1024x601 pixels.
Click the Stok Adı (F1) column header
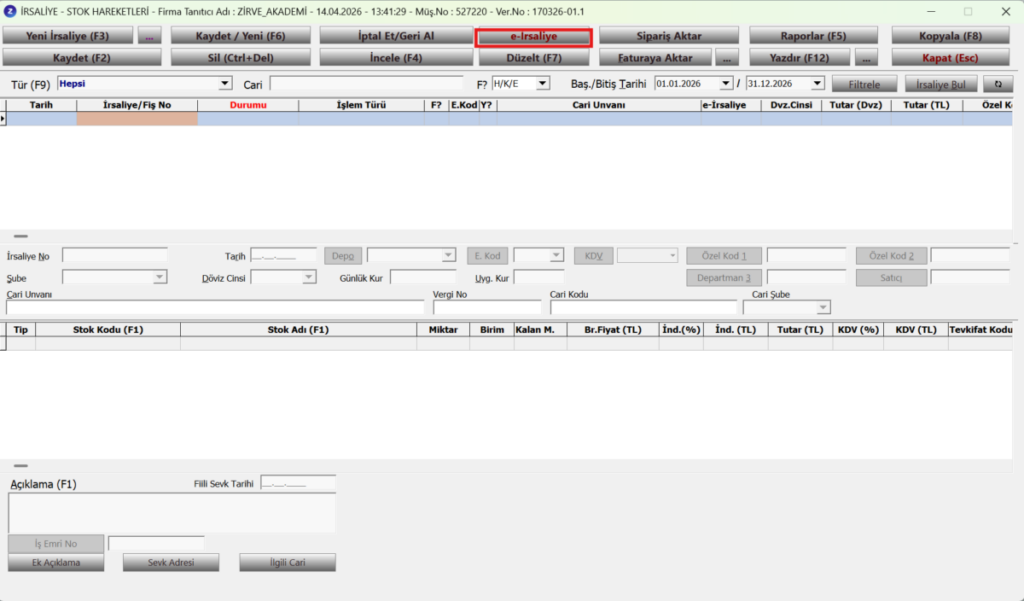point(298,330)
